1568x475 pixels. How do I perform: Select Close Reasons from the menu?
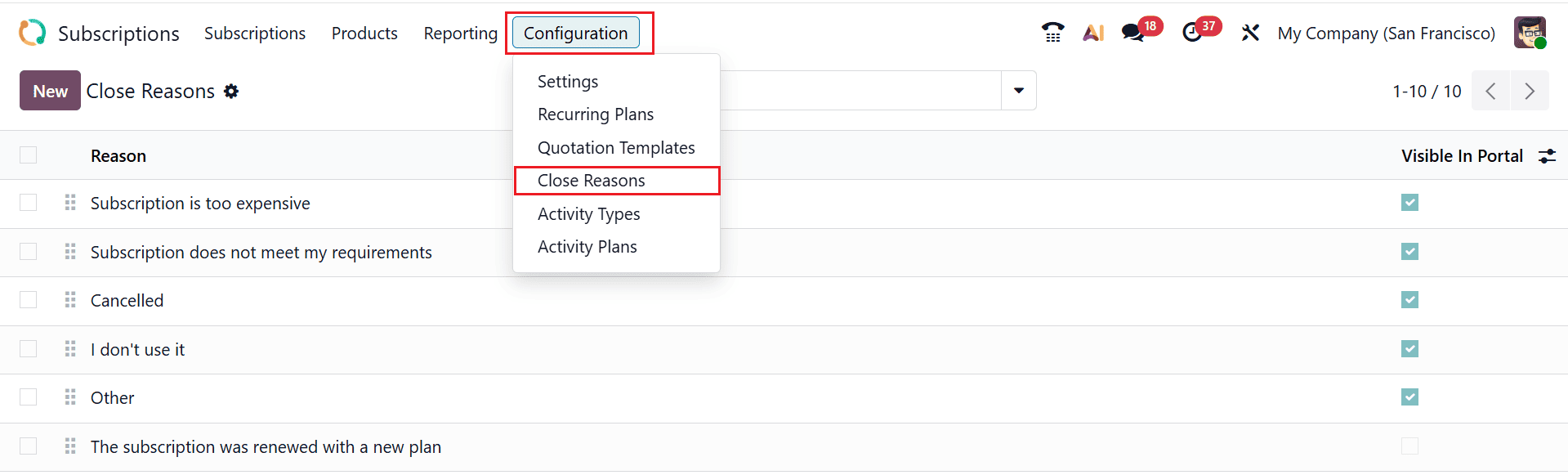coord(591,180)
